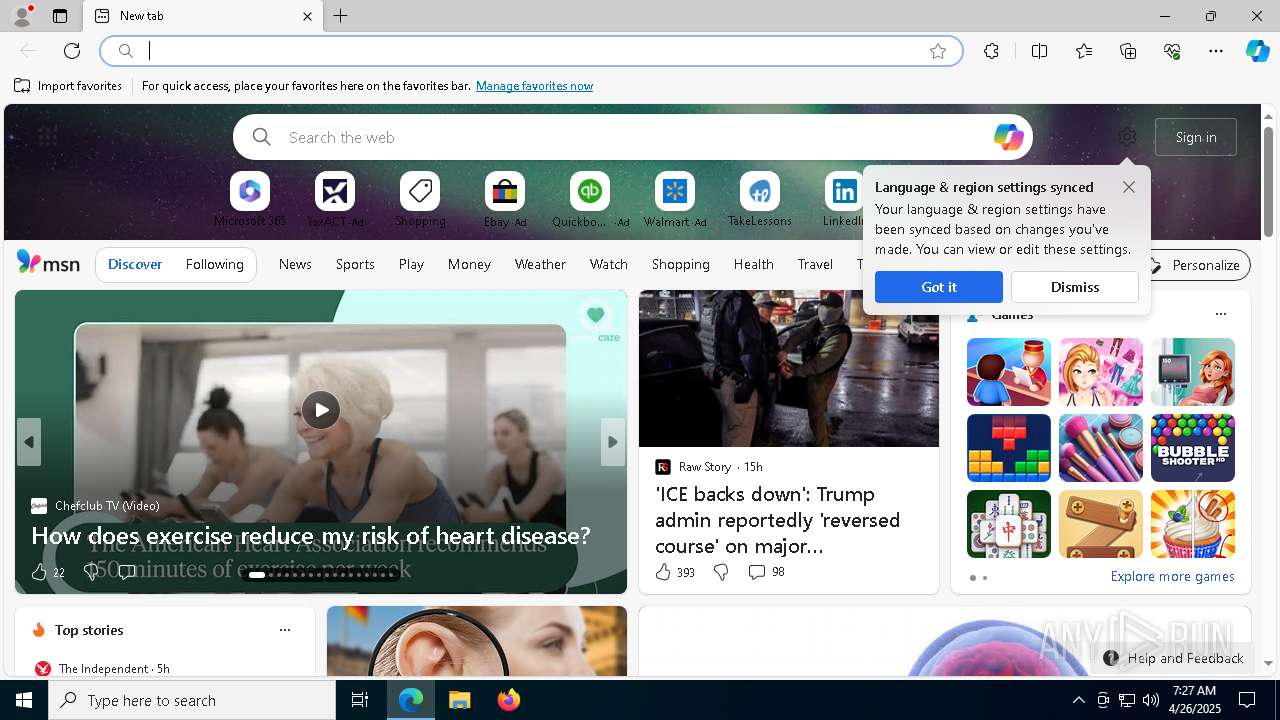Open the Favorites list icon

point(1084,51)
